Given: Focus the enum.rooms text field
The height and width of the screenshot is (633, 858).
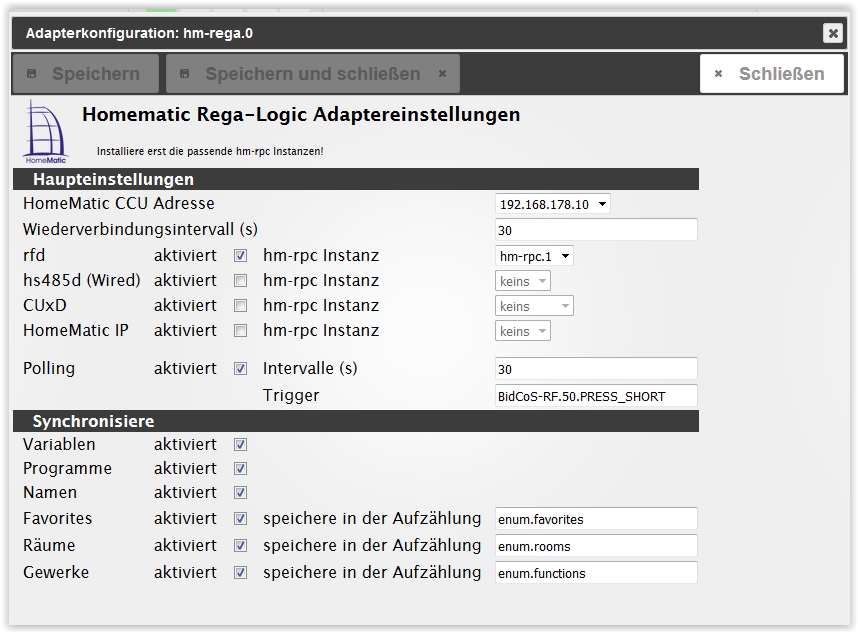Looking at the screenshot, I should click(x=596, y=547).
